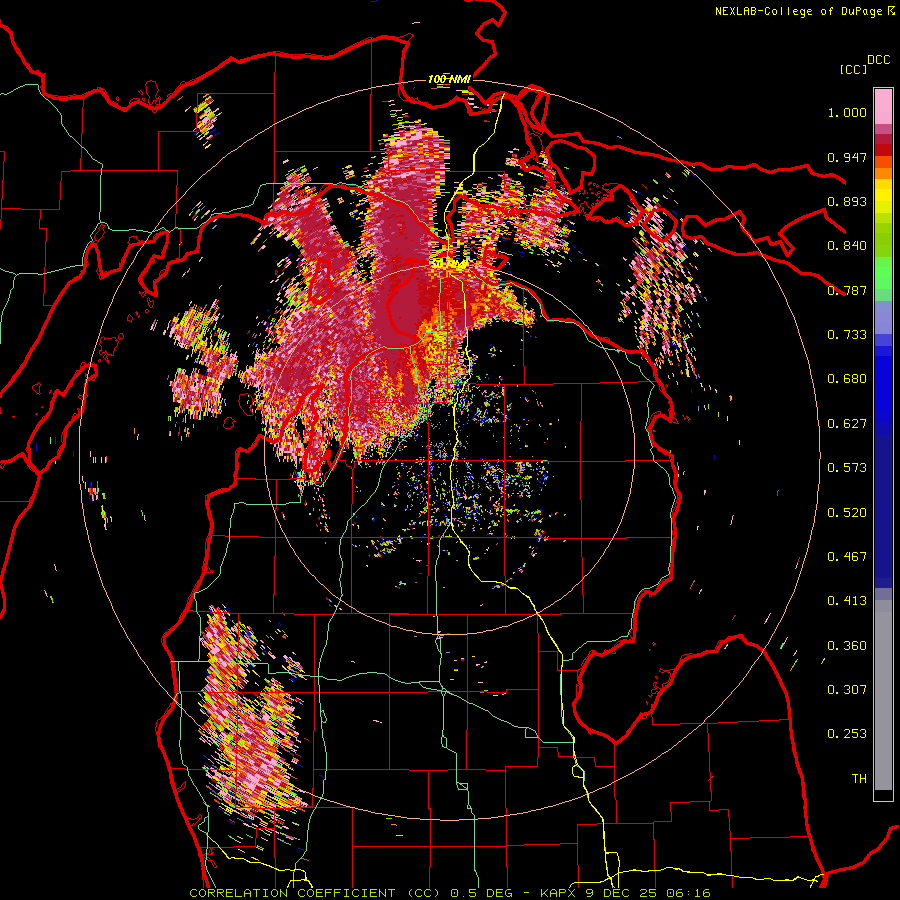The image size is (900, 900).
Task: Pick the yellow swatch on the color bar
Action: click(883, 197)
